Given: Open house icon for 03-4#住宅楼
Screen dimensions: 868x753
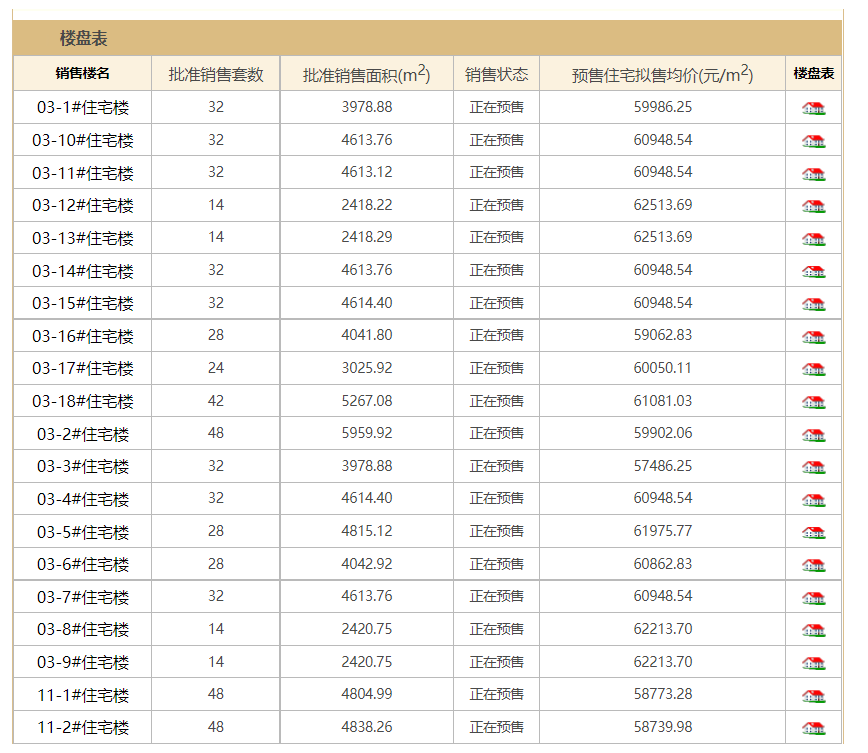Looking at the screenshot, I should [x=813, y=500].
